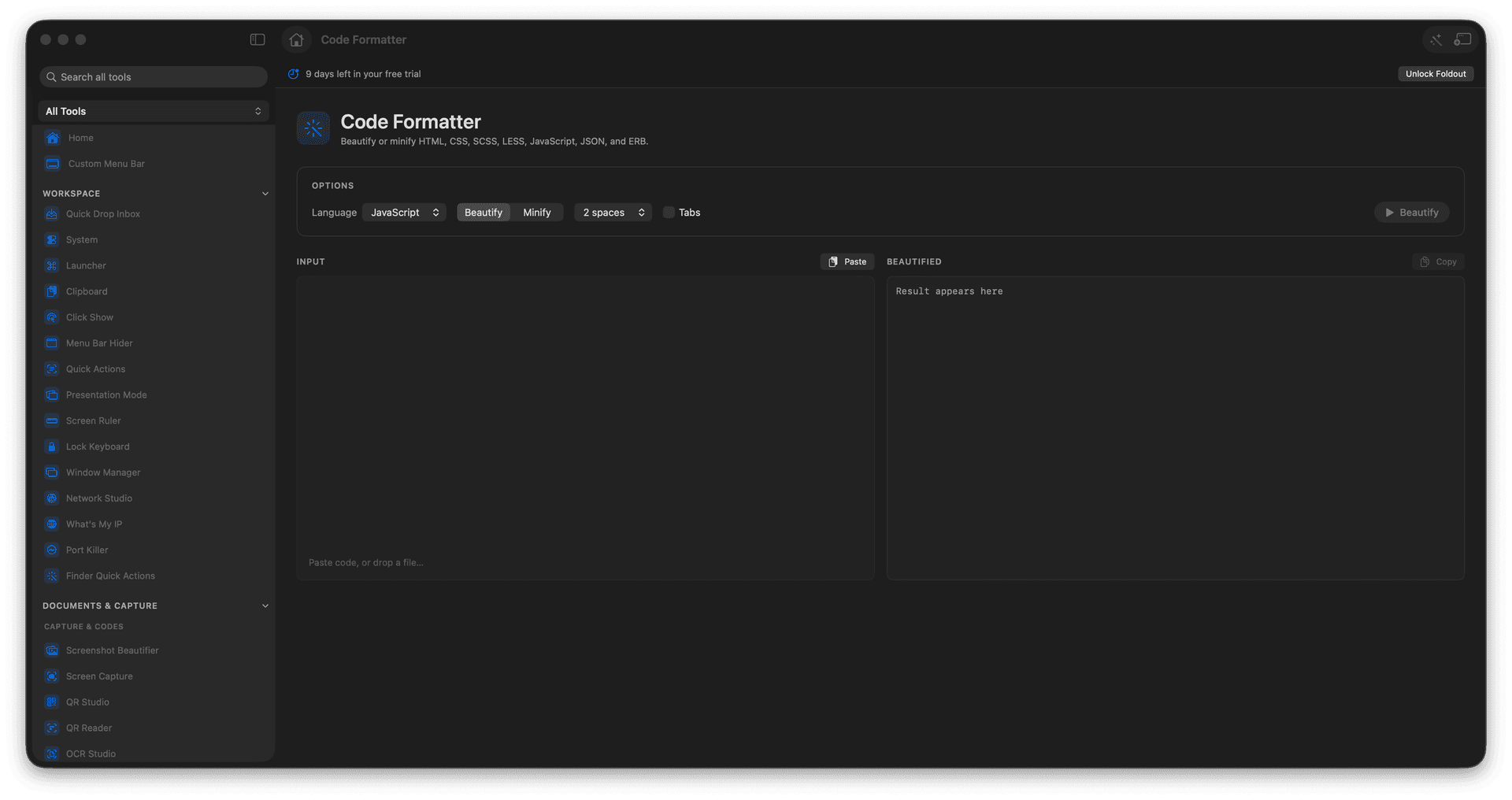
Task: Click the "CAPTURE & CODES" subsection label
Action: pos(83,627)
